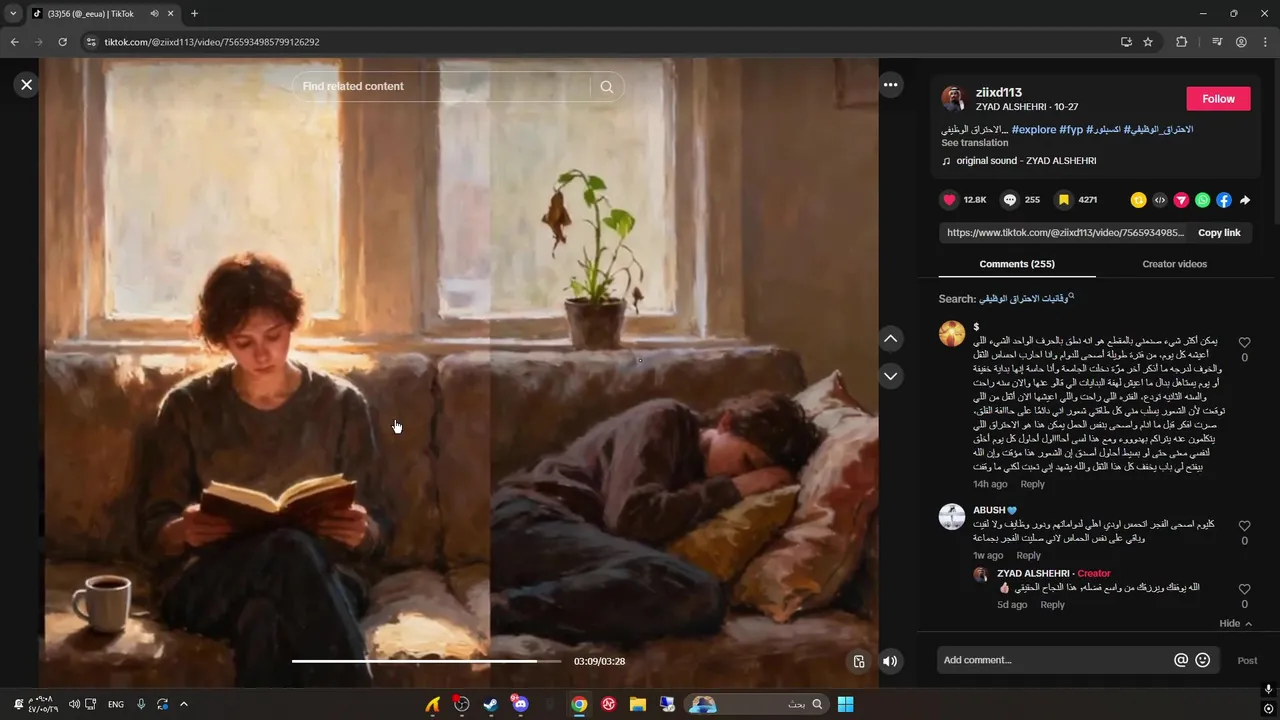Open Chrome profile avatar icon
This screenshot has height=720, width=1280.
[1241, 42]
